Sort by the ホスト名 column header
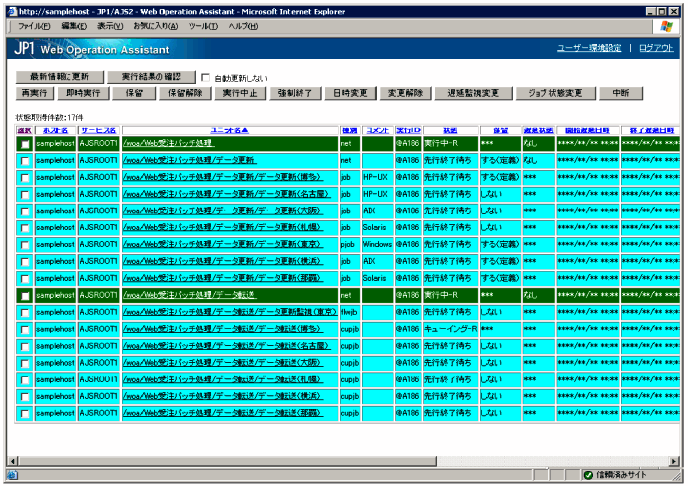This screenshot has width=688, height=486. (55, 130)
